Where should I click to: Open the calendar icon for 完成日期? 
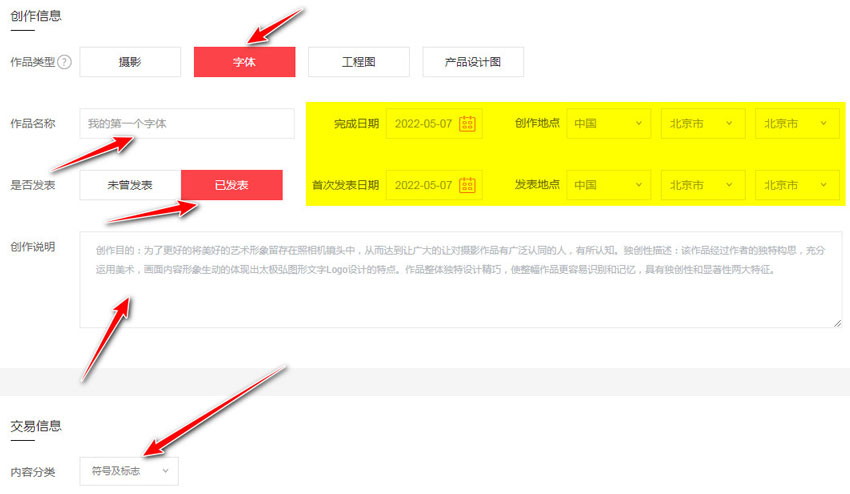tap(467, 124)
